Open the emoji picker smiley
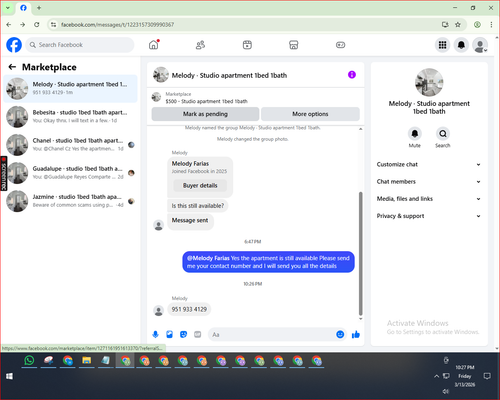This screenshot has width=500, height=400. (340, 334)
